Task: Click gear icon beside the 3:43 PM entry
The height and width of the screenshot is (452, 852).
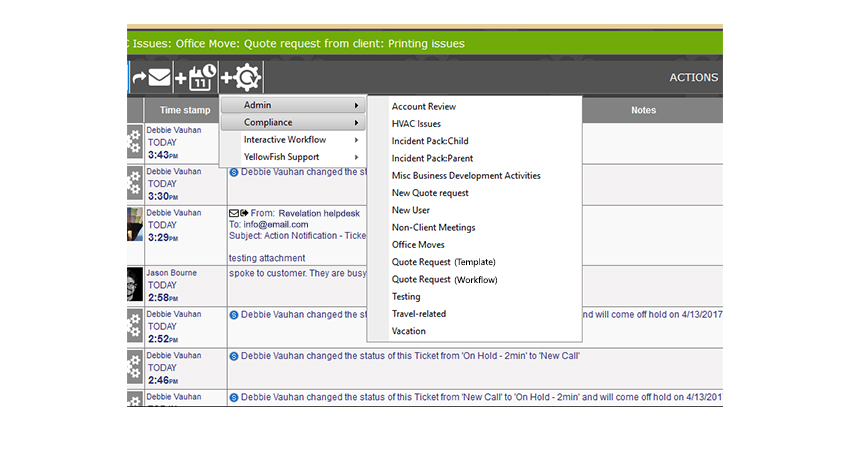Action: [135, 142]
